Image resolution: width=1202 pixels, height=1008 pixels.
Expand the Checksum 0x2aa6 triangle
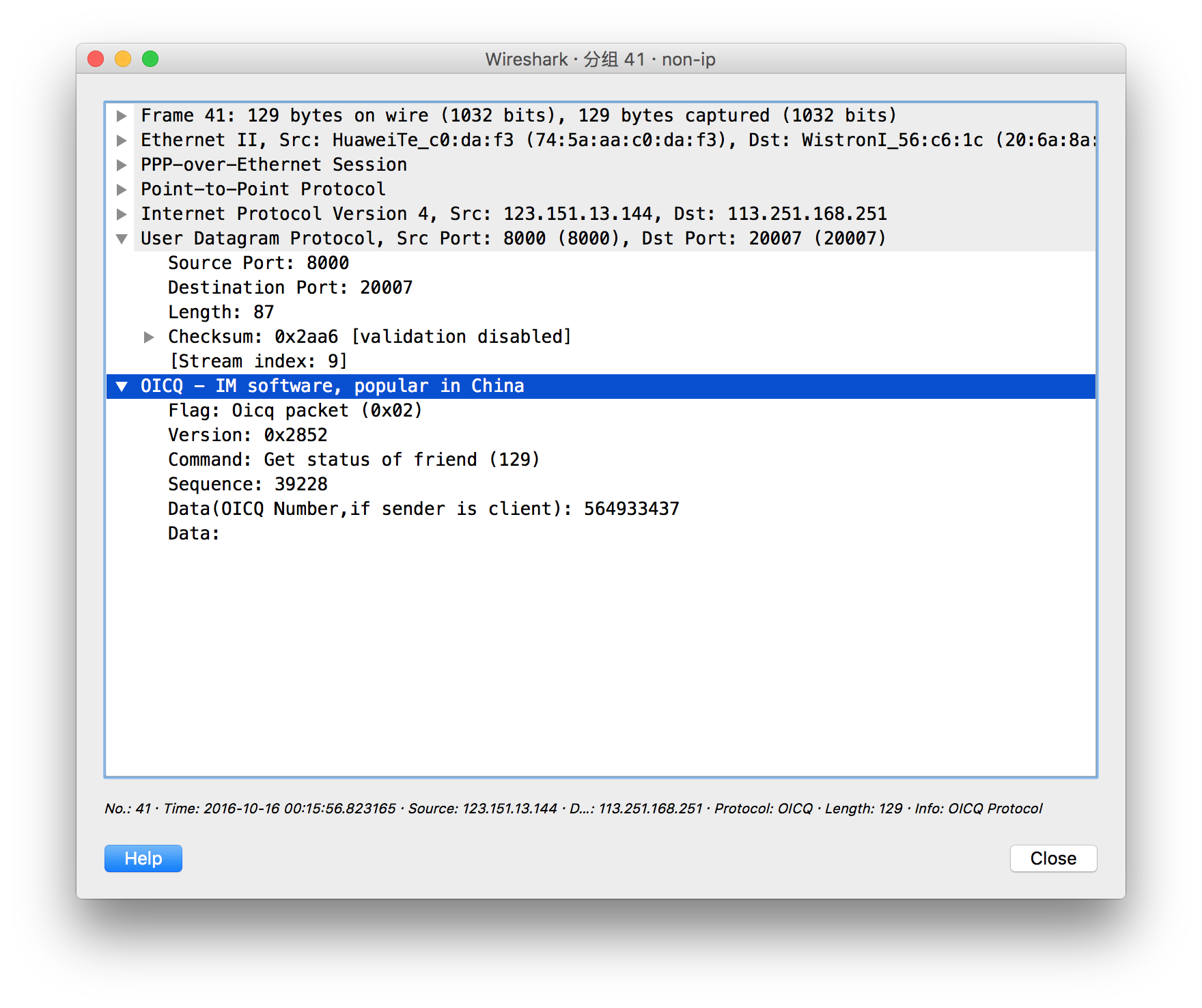click(149, 337)
